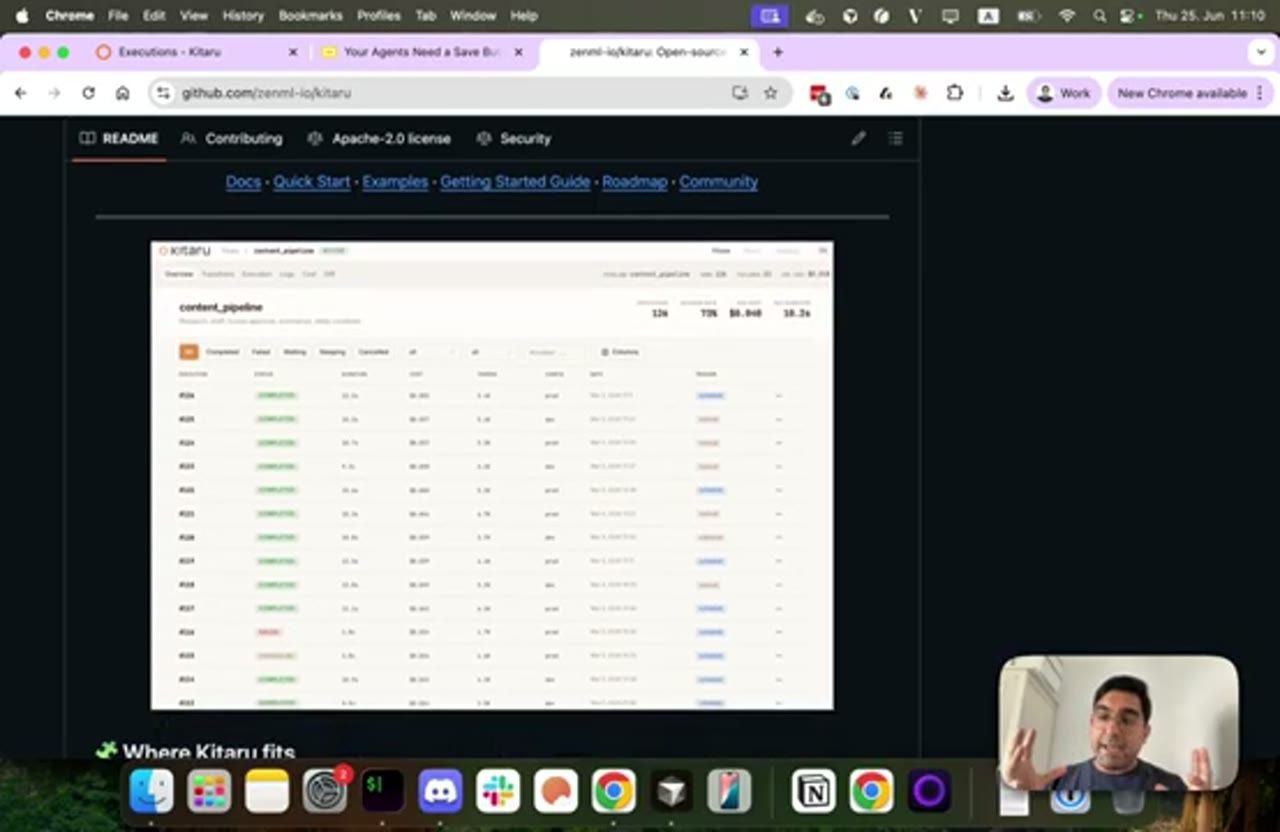Select the README tab
Viewport: 1280px width, 832px height.
tap(119, 139)
